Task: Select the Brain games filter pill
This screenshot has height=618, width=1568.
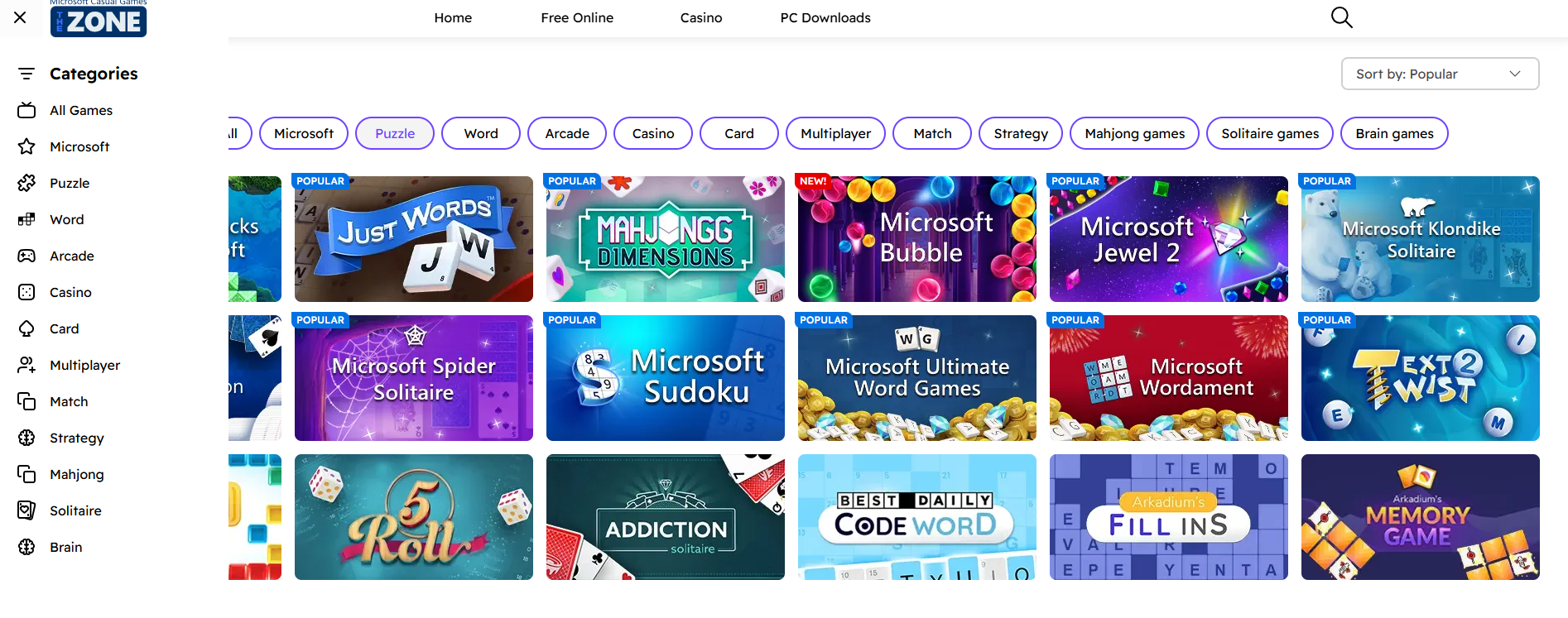Action: coord(1394,133)
